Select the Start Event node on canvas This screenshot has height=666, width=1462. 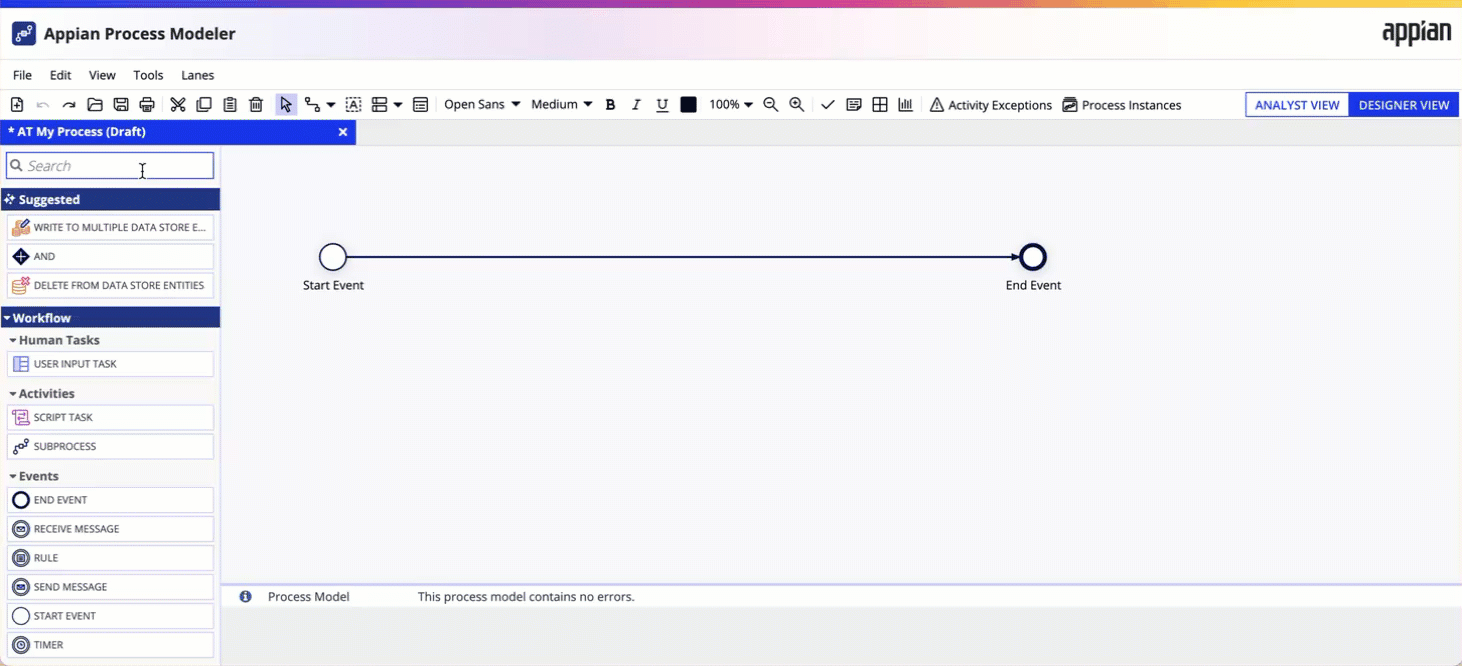click(333, 257)
